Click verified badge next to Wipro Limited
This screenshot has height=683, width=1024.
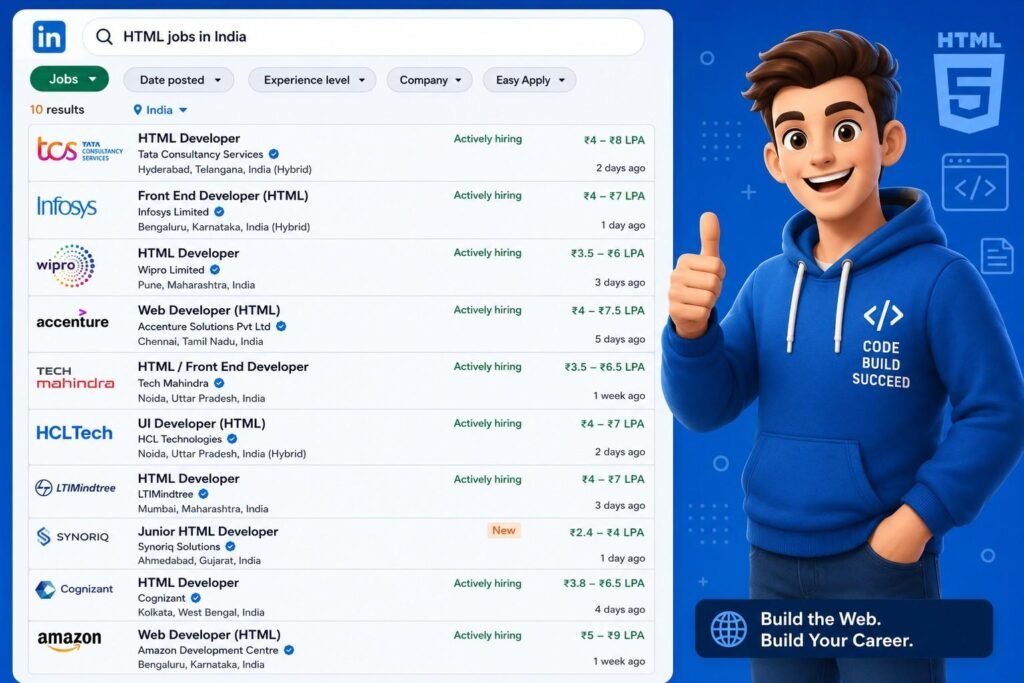click(x=215, y=269)
